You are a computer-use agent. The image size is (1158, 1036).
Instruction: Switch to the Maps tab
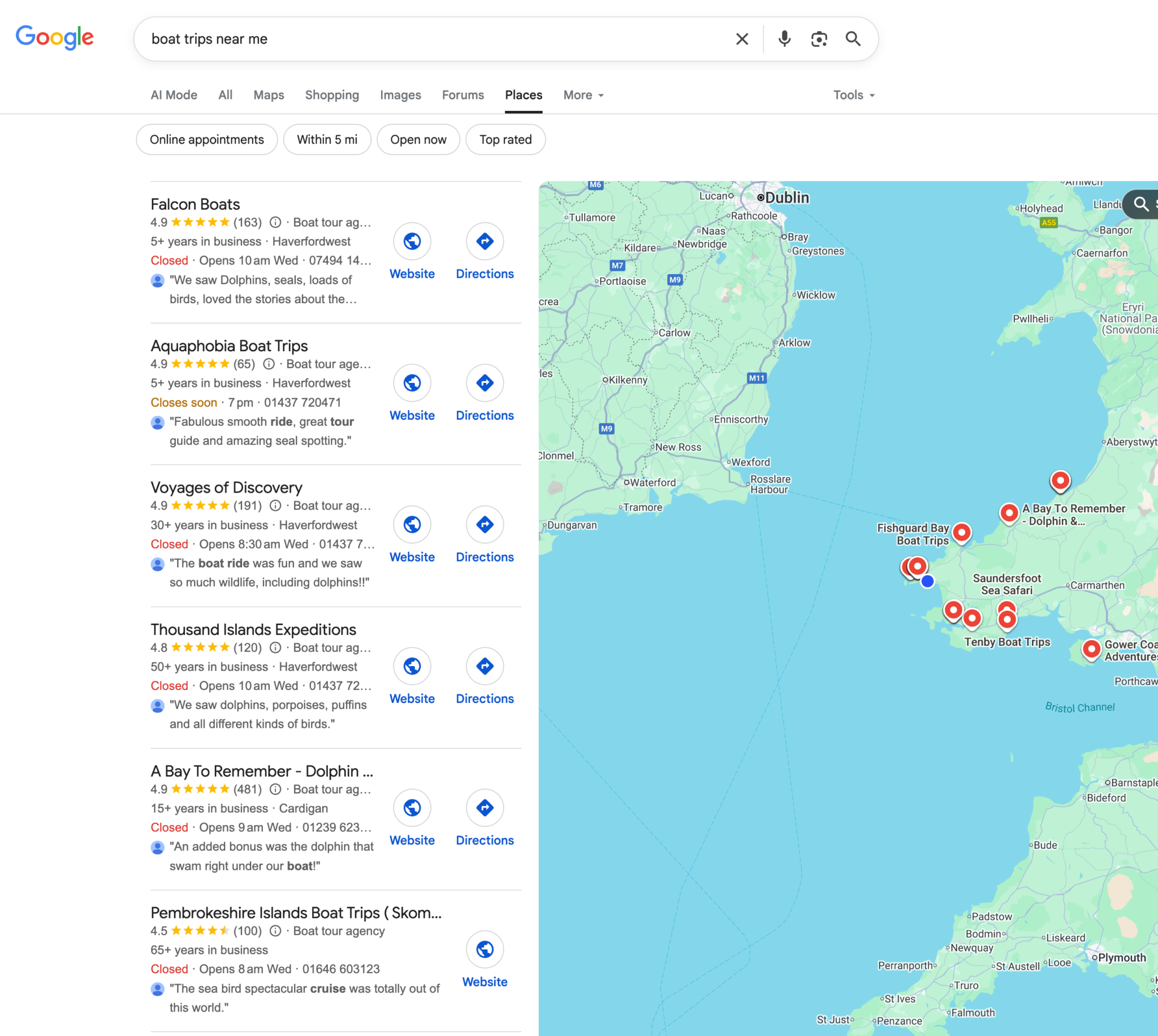coord(269,95)
